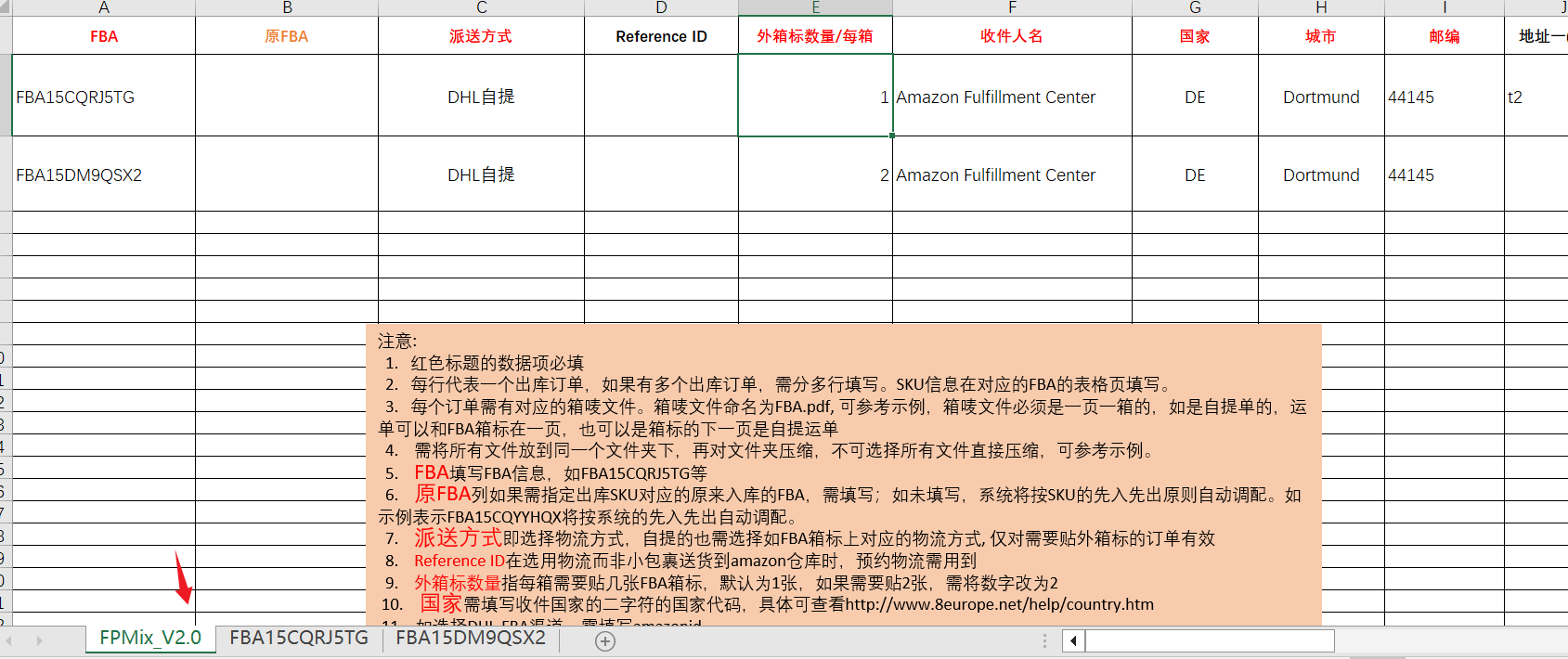The image size is (1568, 659).
Task: Select column C by its header
Action: point(481,7)
